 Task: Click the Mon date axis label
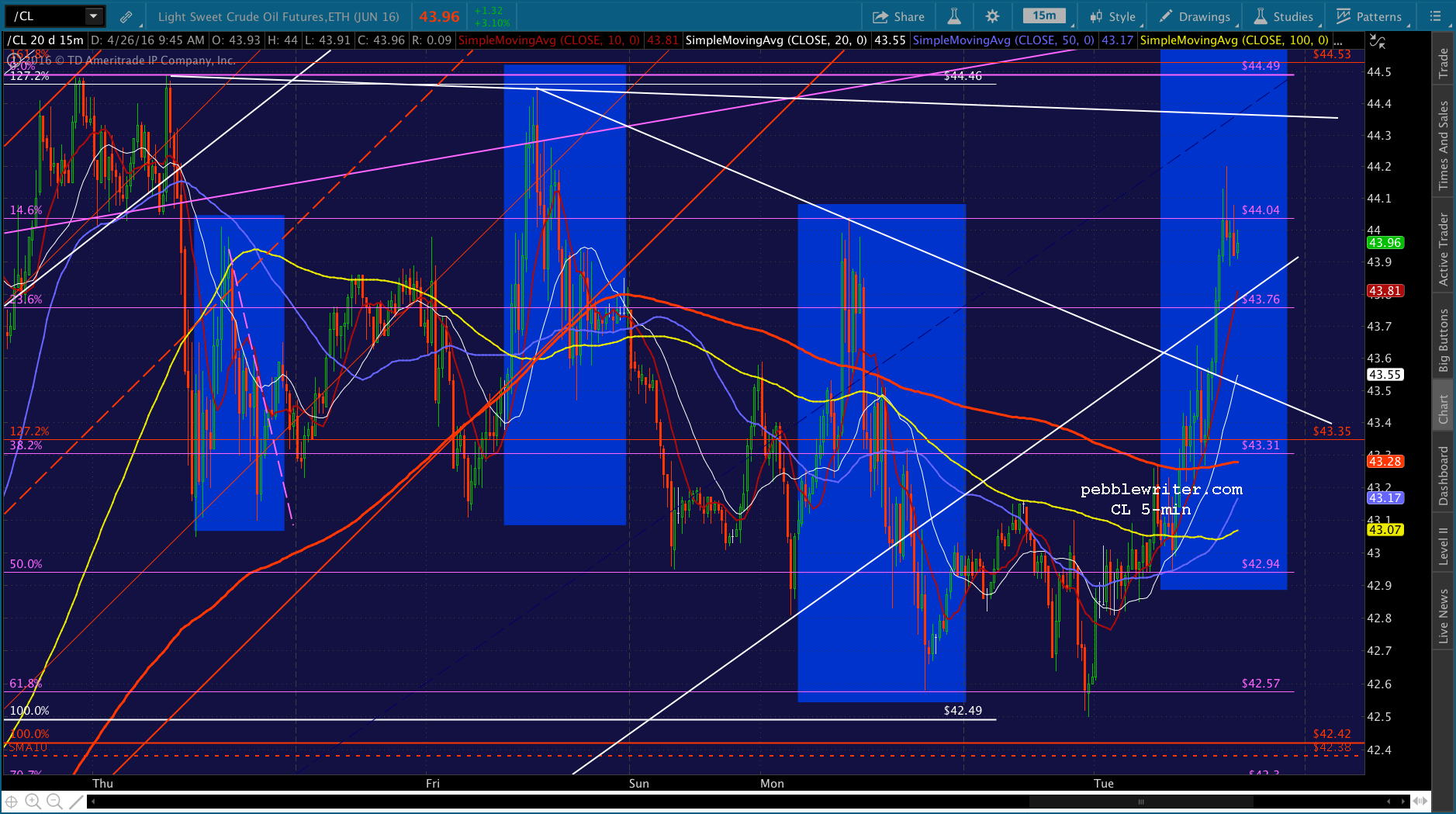pyautogui.click(x=772, y=784)
